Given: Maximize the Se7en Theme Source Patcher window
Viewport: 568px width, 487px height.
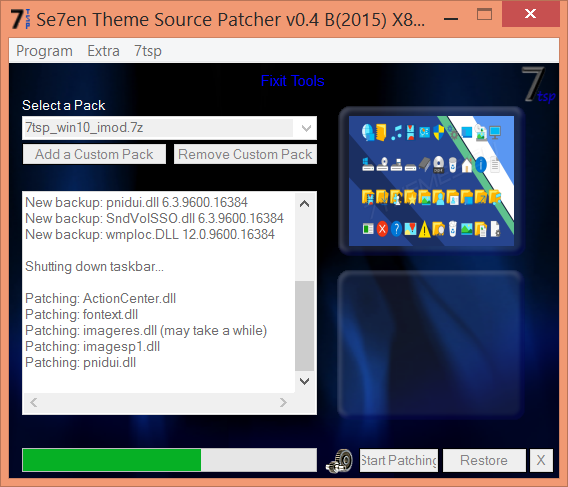Looking at the screenshot, I should [484, 15].
